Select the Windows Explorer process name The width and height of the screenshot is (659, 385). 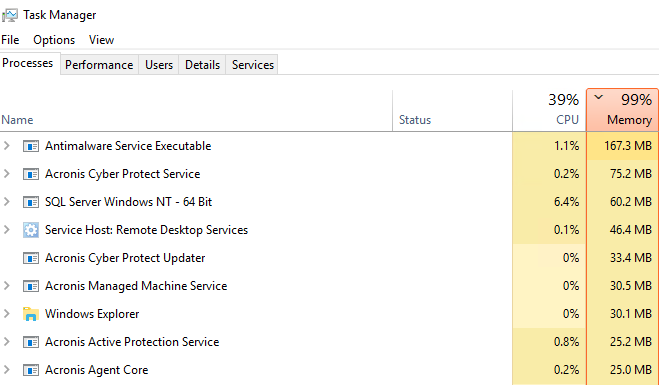tap(92, 314)
